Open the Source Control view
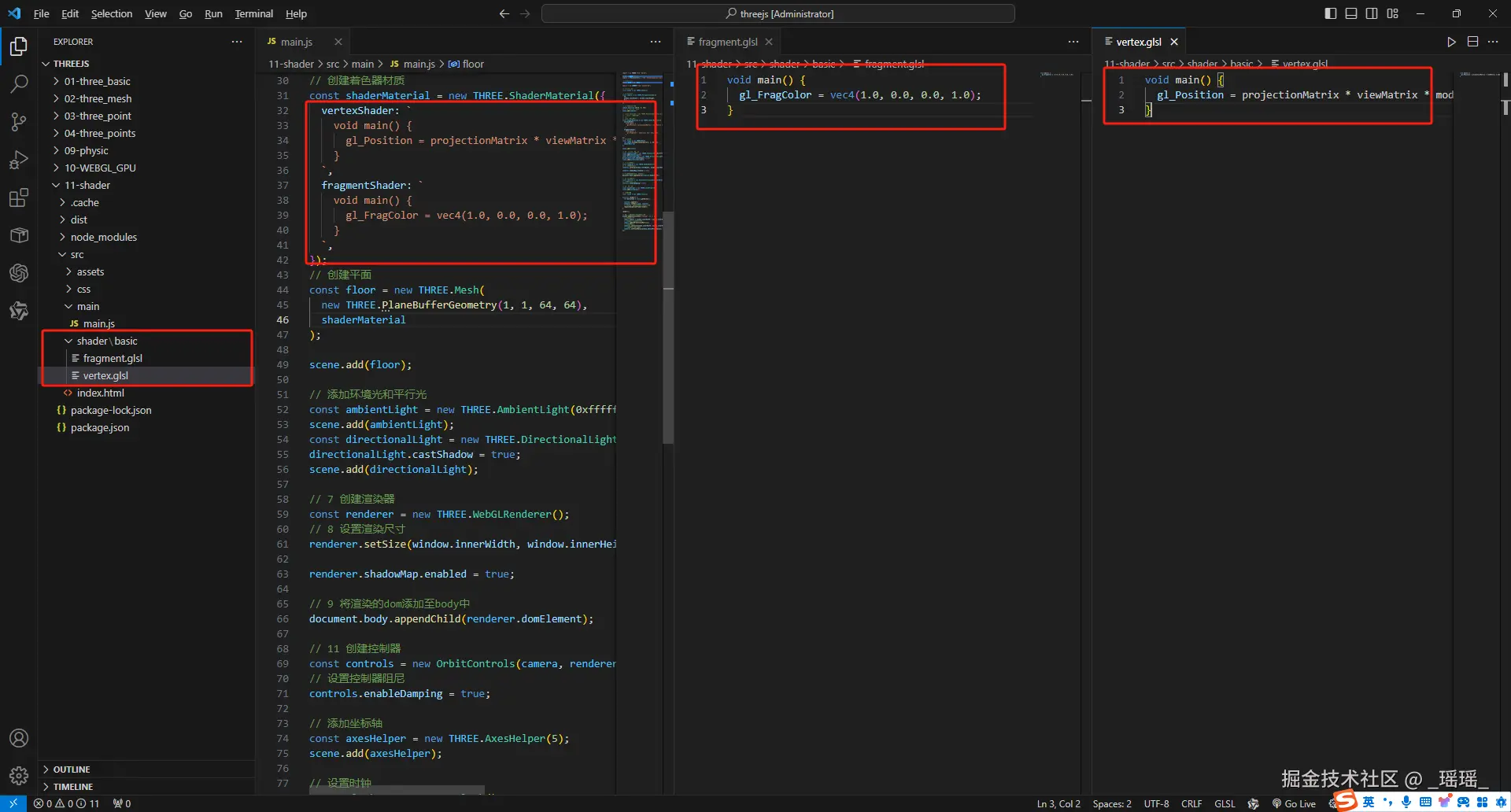This screenshot has height=812, width=1511. (x=19, y=122)
